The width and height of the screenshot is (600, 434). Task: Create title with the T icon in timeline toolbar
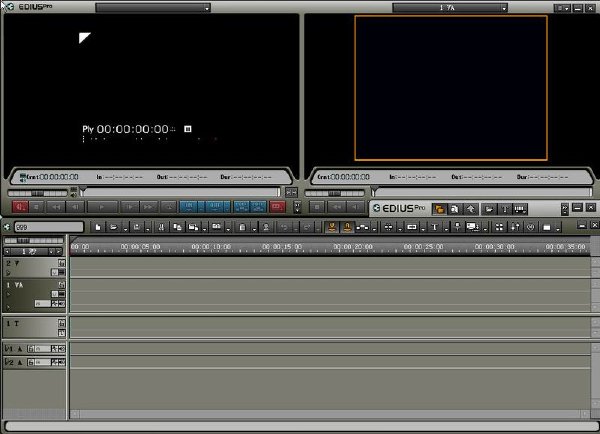(x=434, y=227)
